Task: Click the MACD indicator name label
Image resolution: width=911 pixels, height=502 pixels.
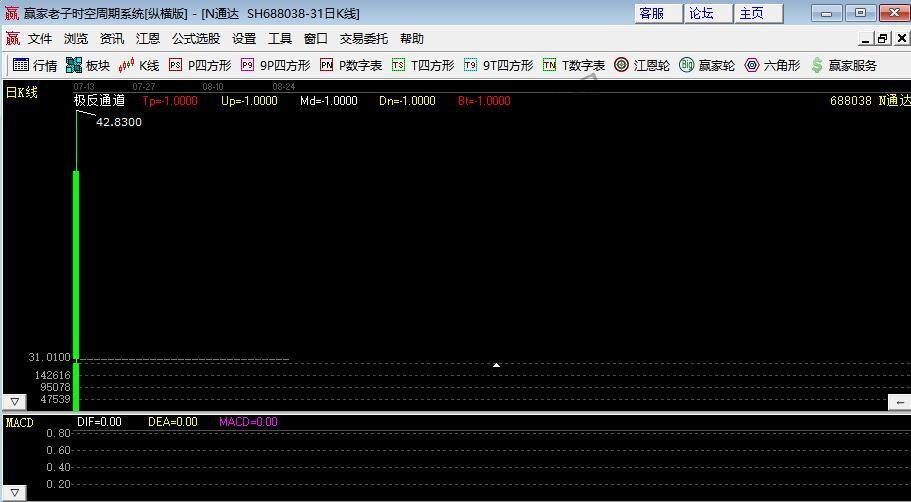Action: (19, 422)
